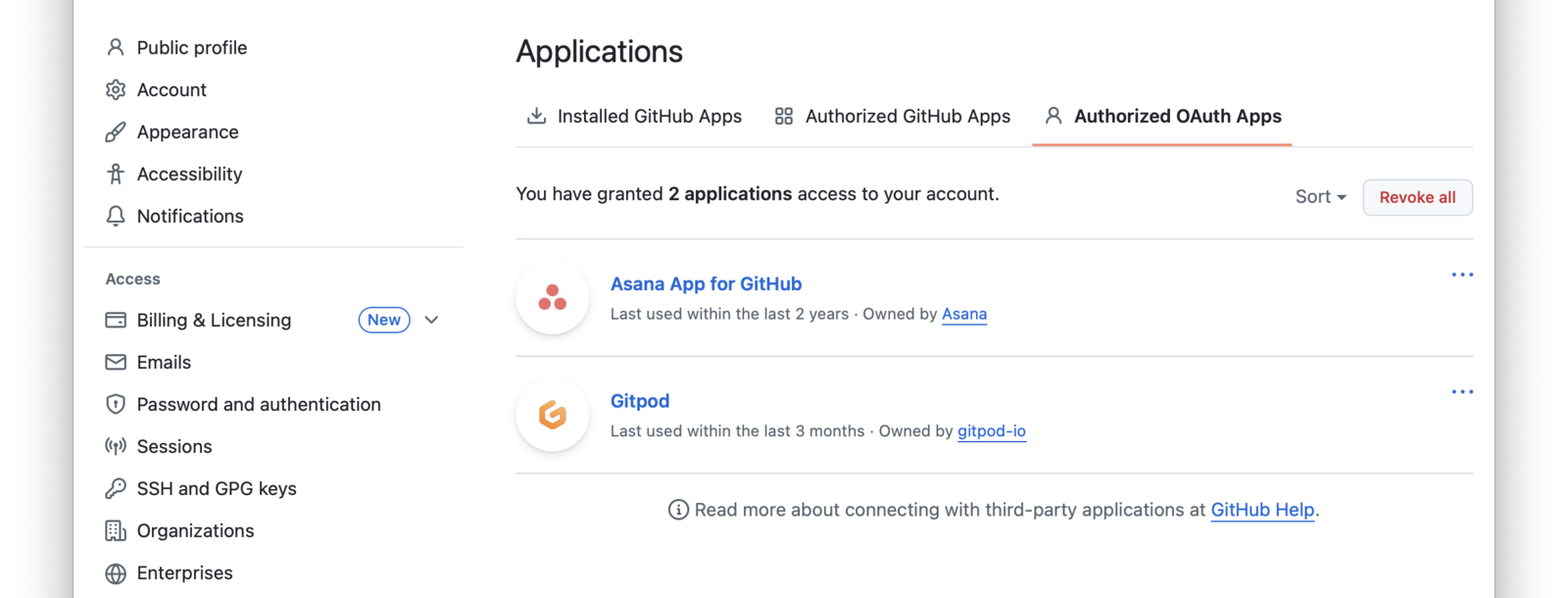Click the Organizations building icon
This screenshot has height=598, width=1568.
pyautogui.click(x=116, y=530)
